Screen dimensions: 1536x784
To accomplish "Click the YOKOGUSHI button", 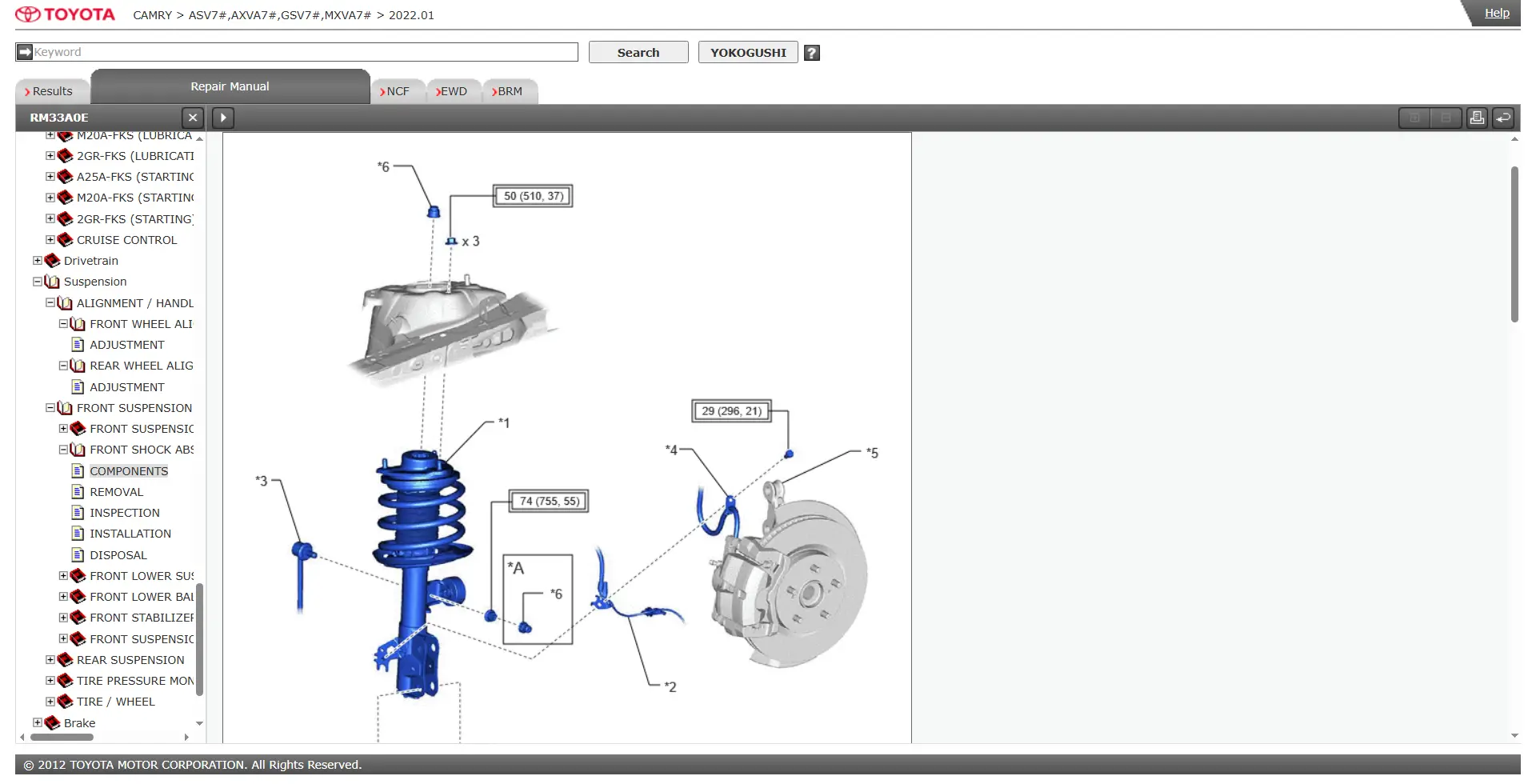I will pyautogui.click(x=748, y=53).
